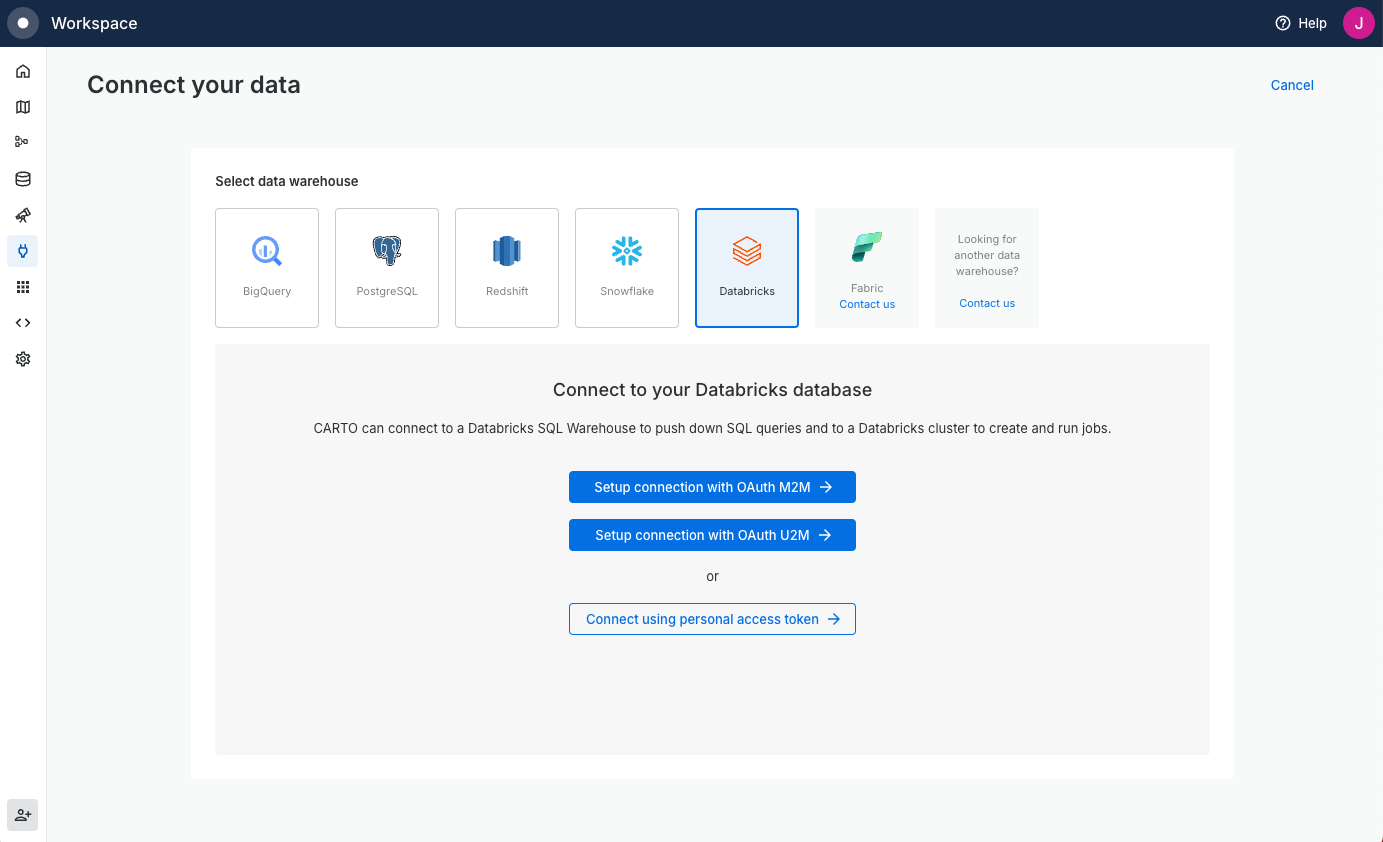Open the Developers code section
This screenshot has height=842, width=1383.
(x=22, y=322)
